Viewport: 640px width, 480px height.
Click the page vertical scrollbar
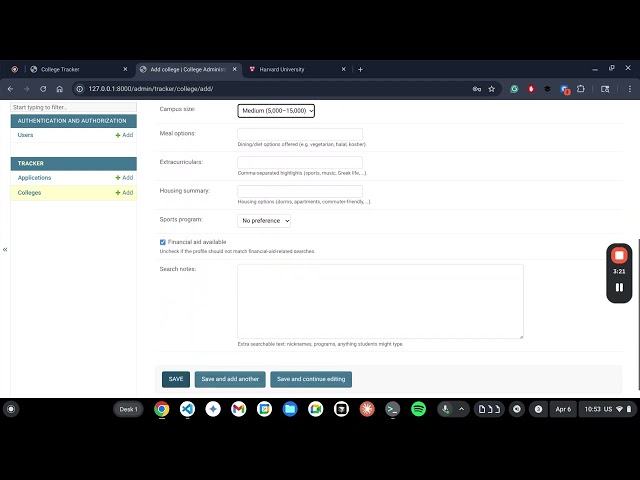pos(638,314)
